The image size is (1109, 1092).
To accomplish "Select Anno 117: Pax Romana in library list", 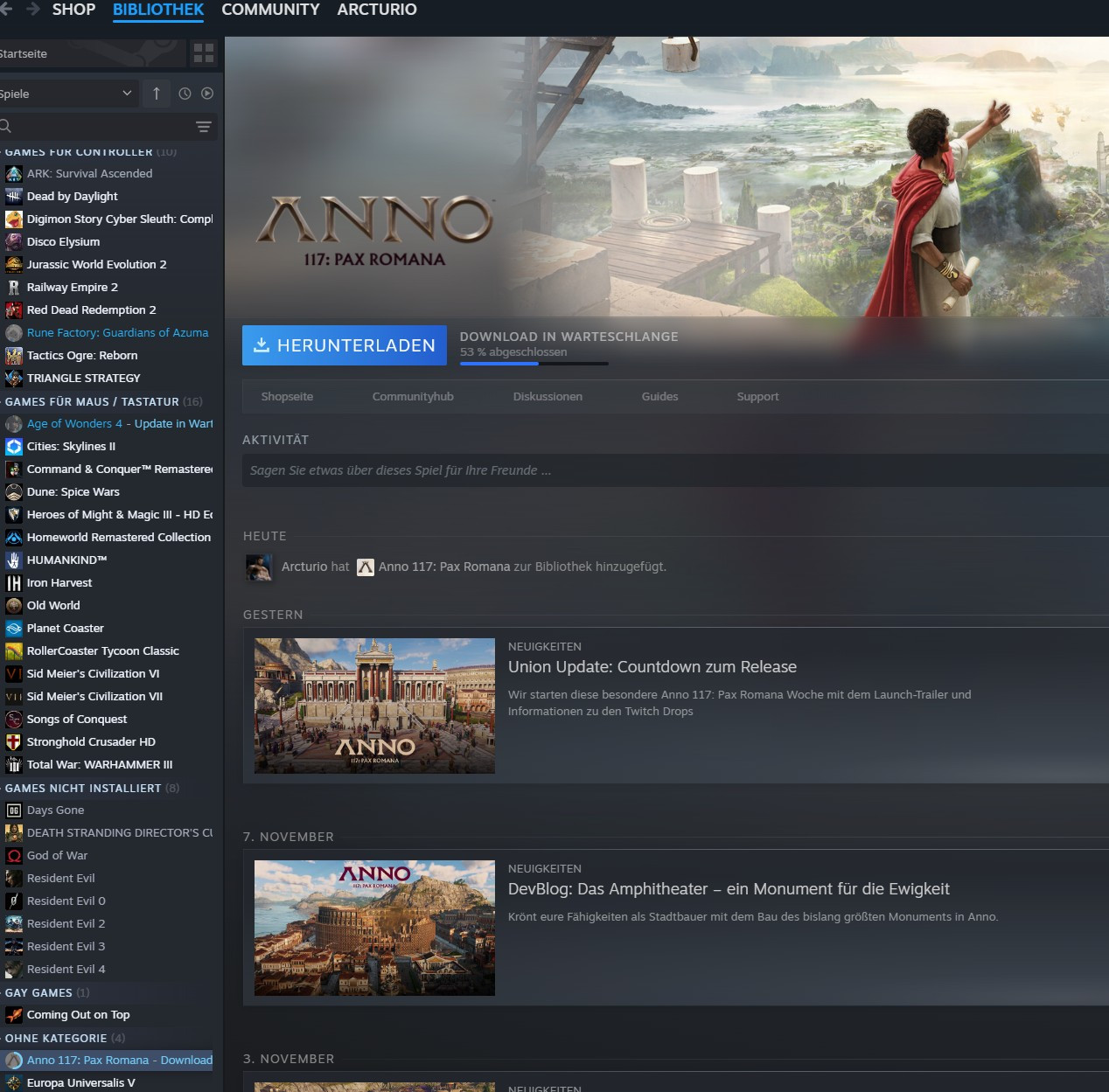I will click(107, 1061).
